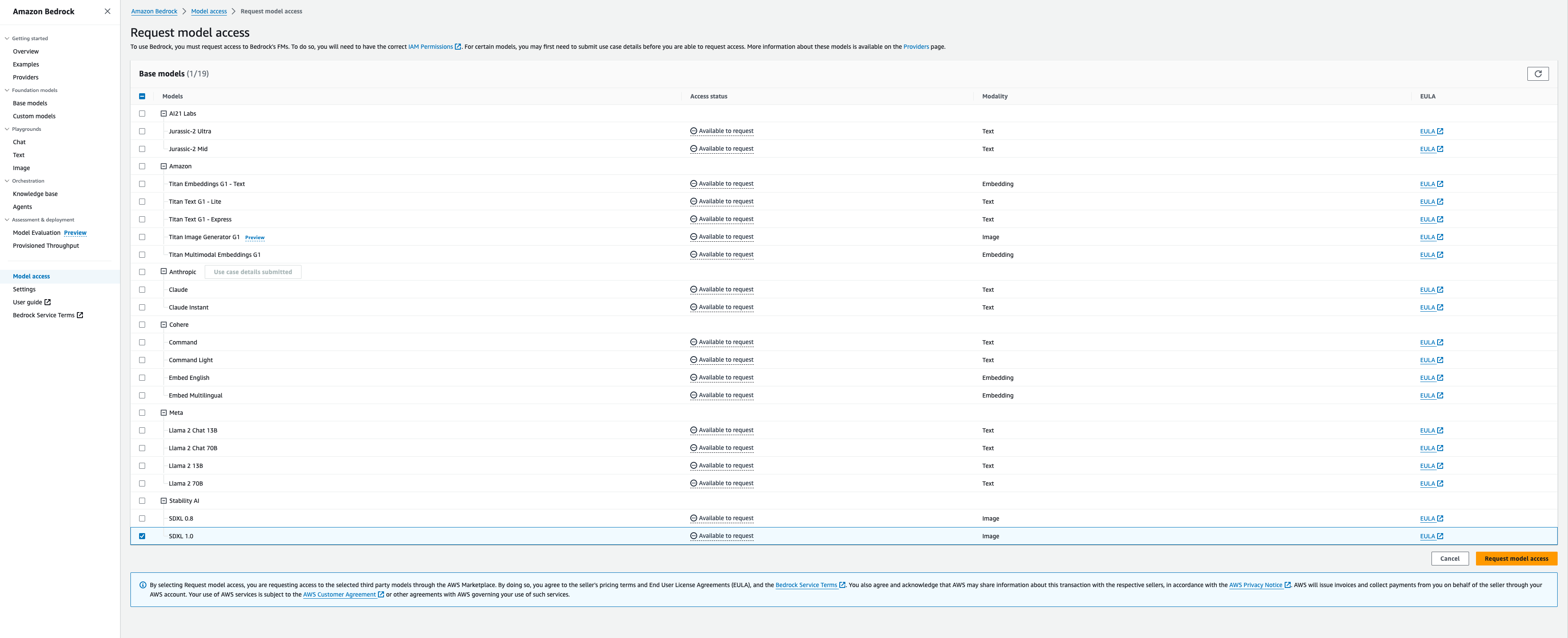This screenshot has height=638, width=1568.
Task: Toggle the select-all checkbox in the Models header
Action: coord(142,96)
